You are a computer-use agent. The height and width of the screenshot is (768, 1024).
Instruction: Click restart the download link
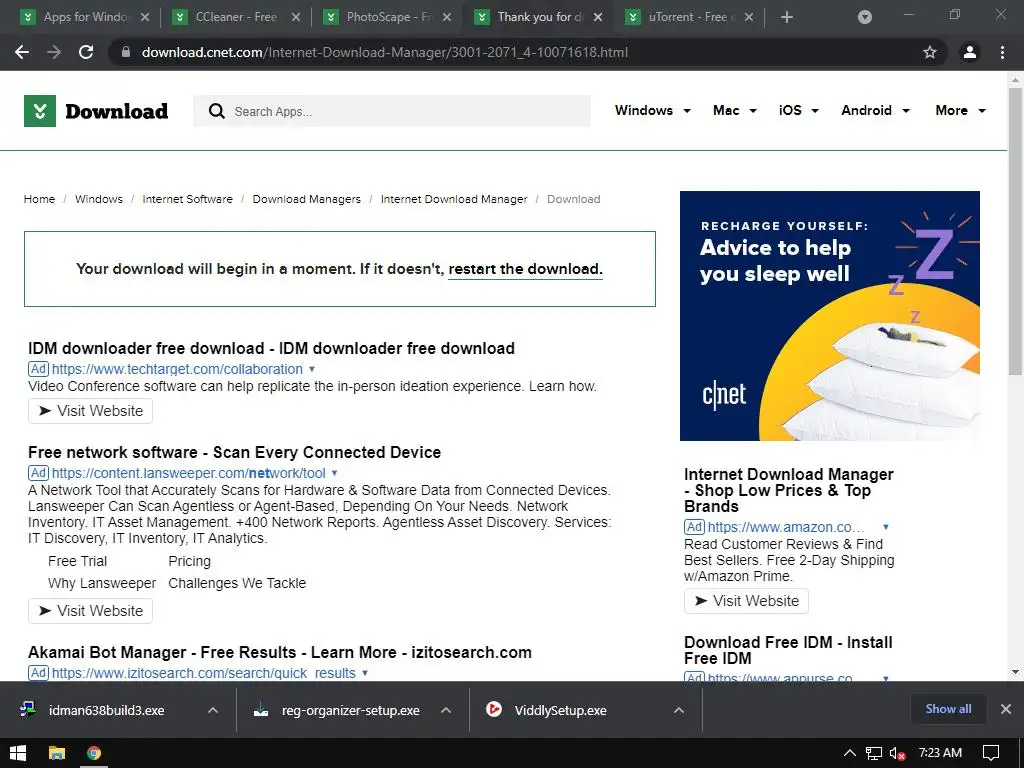tap(525, 269)
